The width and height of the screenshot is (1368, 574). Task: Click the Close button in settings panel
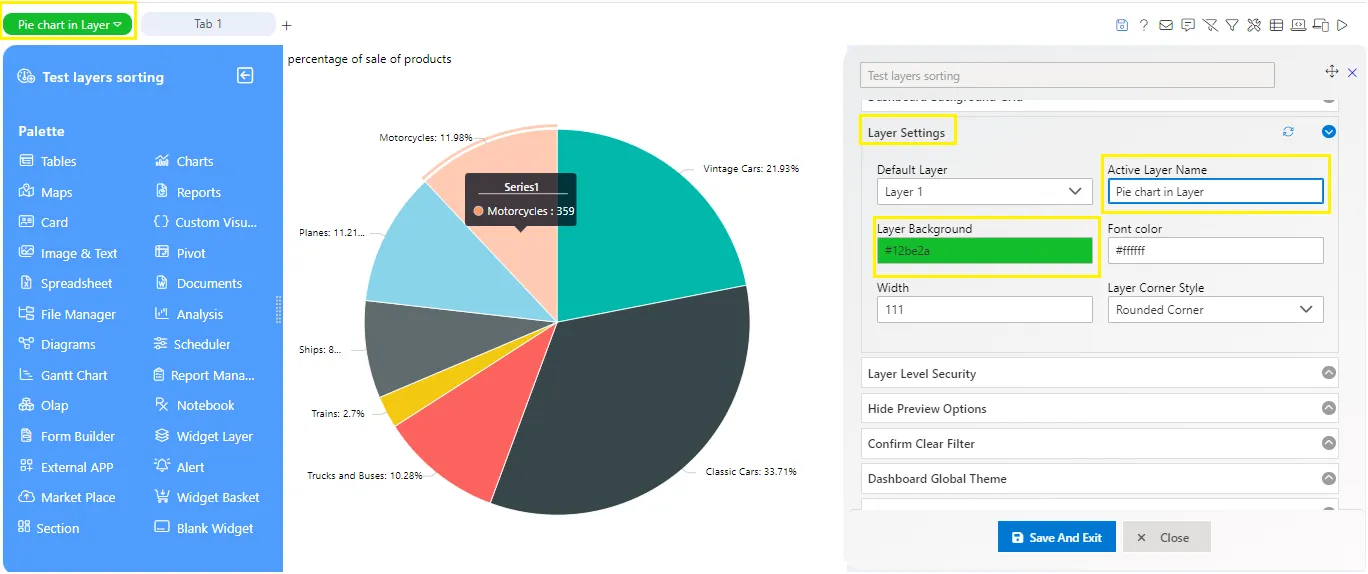click(x=1166, y=537)
